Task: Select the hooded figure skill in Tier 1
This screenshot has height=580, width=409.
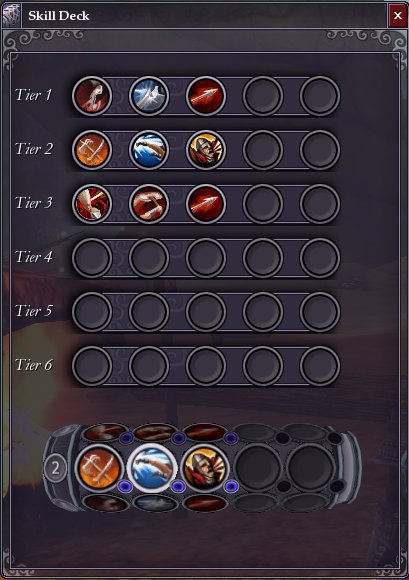Action: [92, 96]
